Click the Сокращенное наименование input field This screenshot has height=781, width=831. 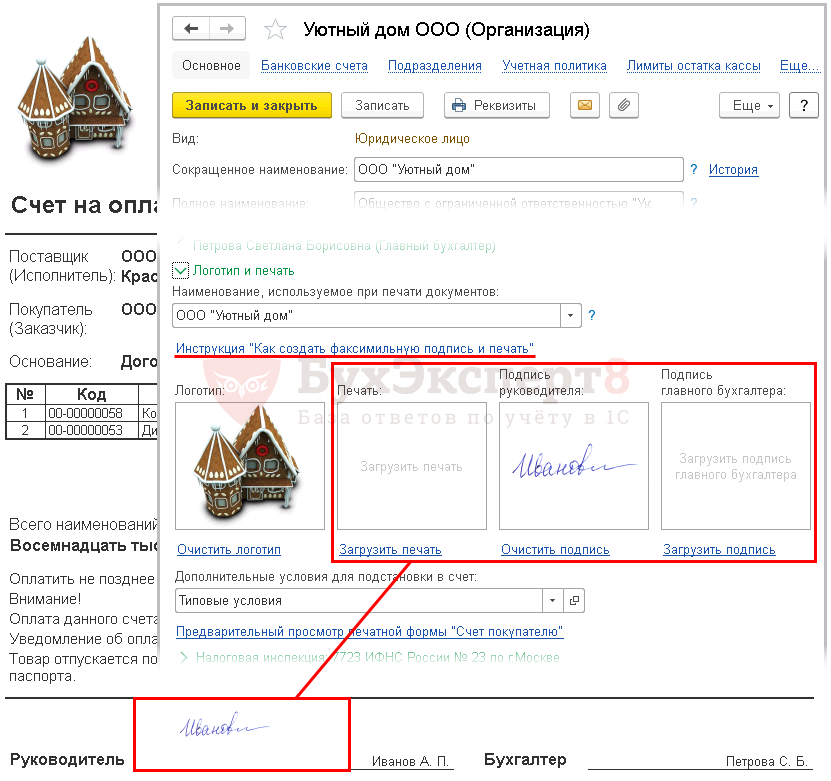pyautogui.click(x=518, y=170)
